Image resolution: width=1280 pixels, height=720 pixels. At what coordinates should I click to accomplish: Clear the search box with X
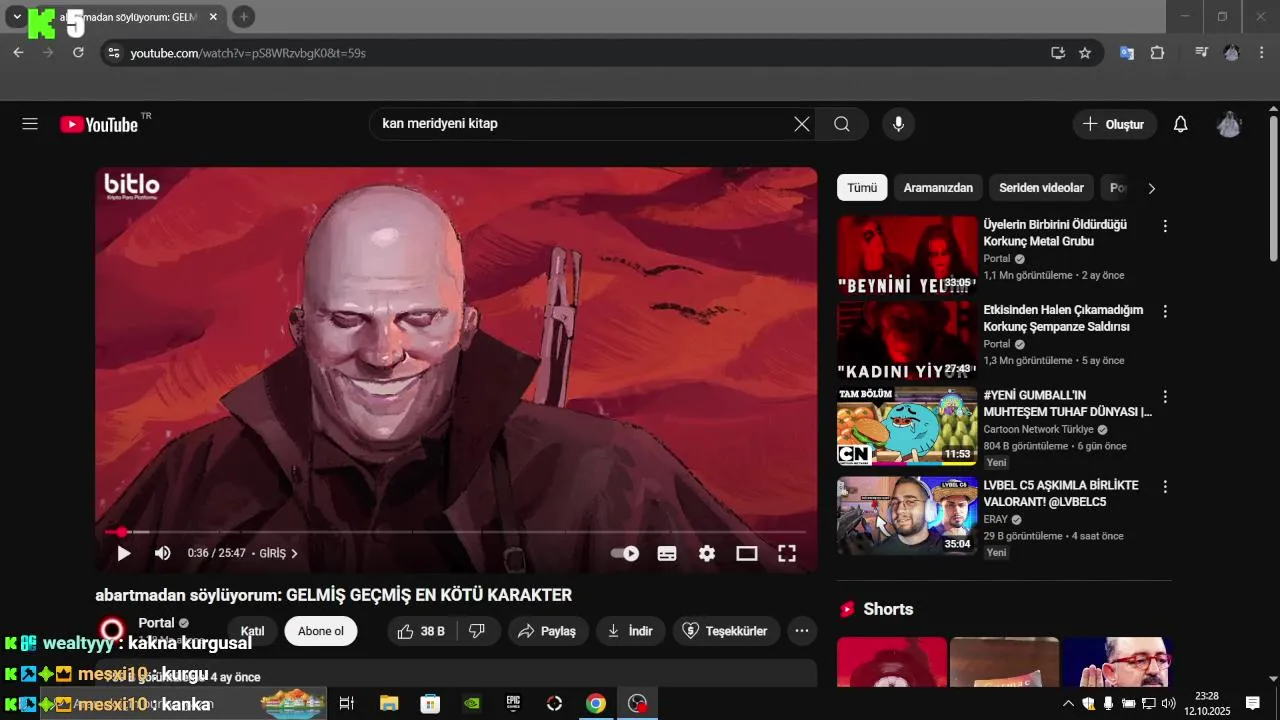click(802, 124)
